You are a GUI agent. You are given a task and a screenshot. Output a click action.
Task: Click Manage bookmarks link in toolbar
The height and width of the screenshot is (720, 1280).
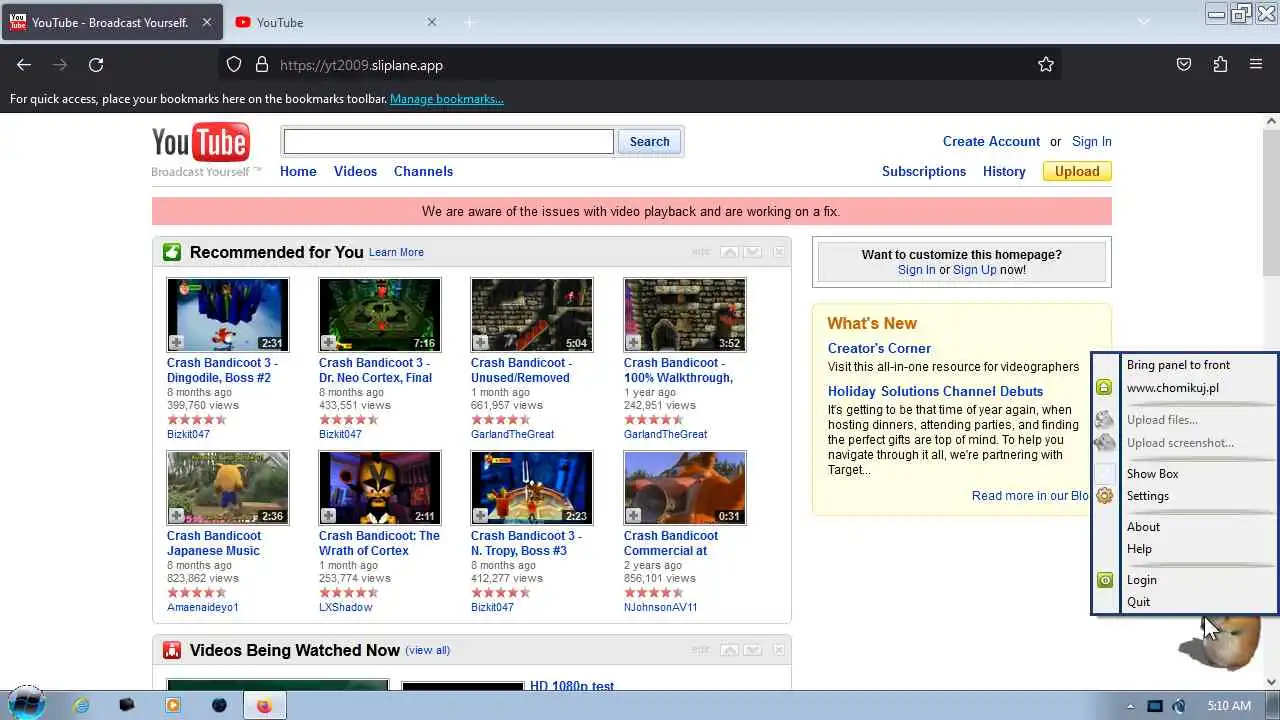447,99
